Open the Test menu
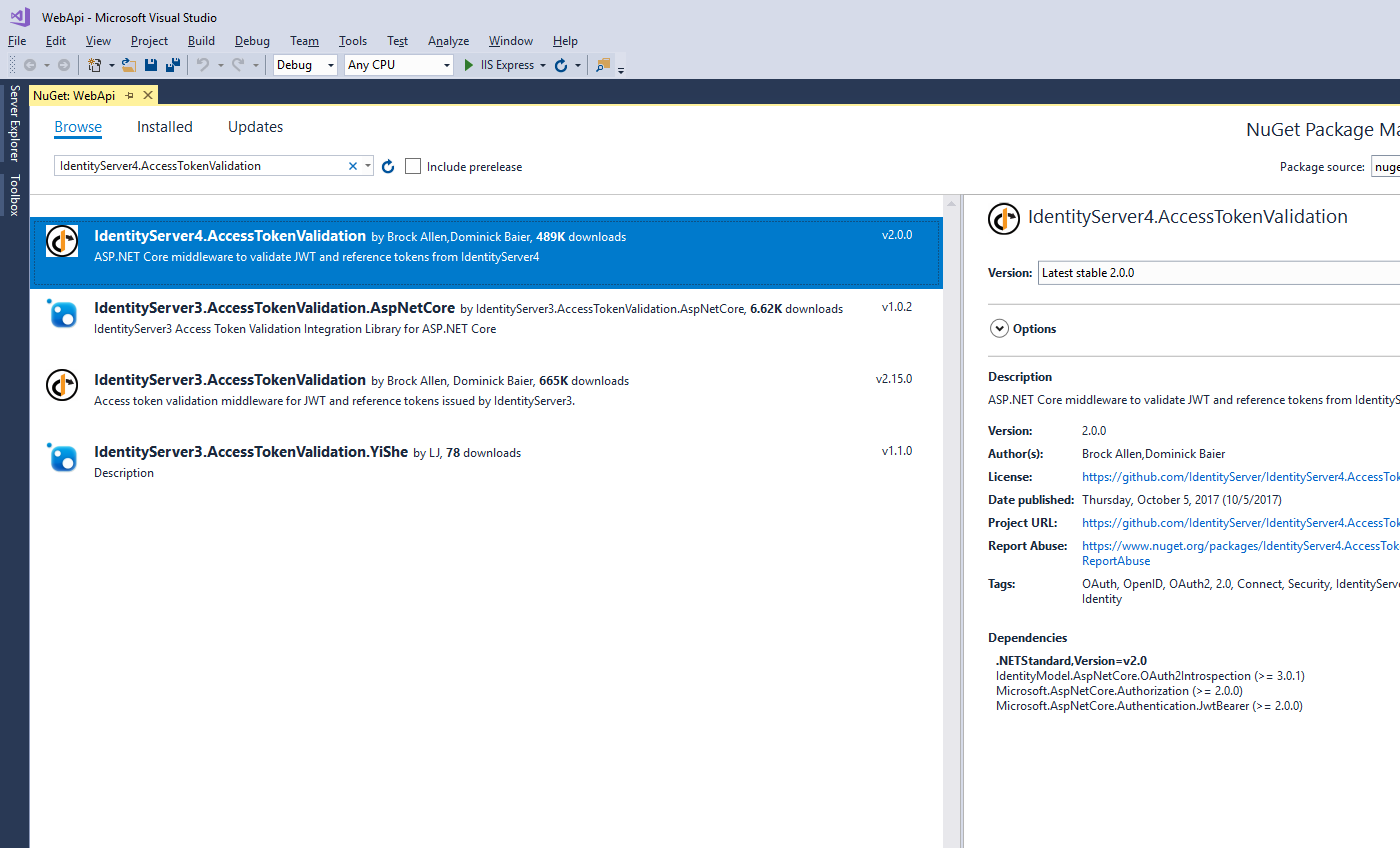The image size is (1400, 848). (398, 41)
